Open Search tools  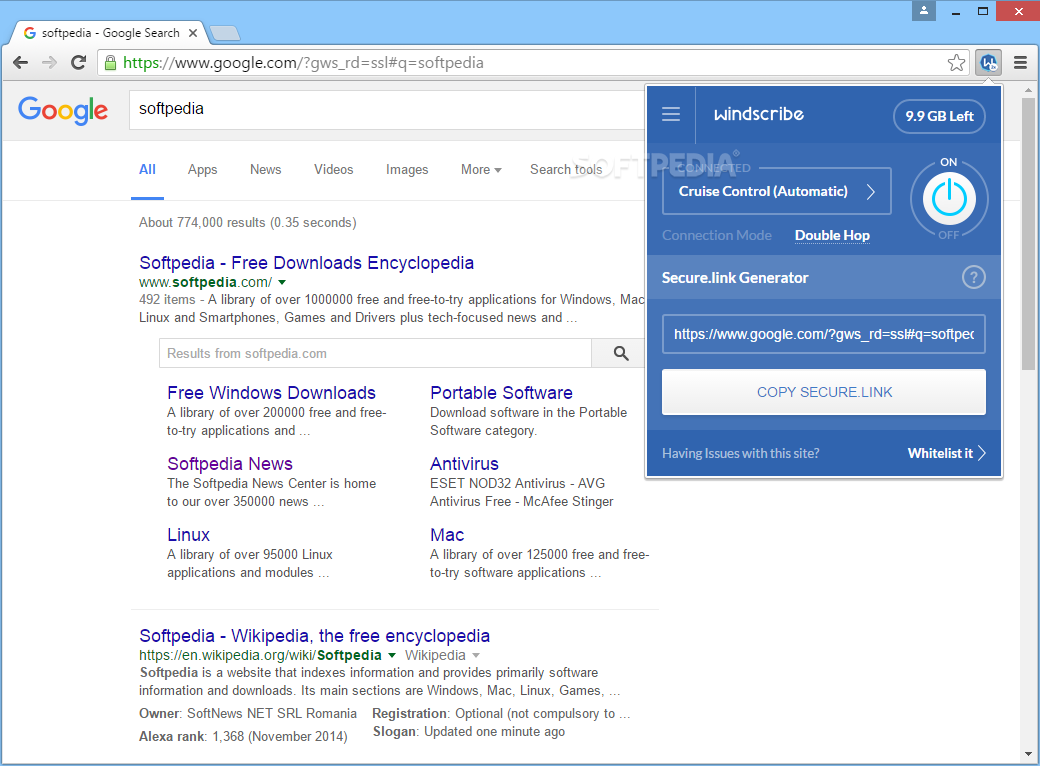tap(566, 170)
